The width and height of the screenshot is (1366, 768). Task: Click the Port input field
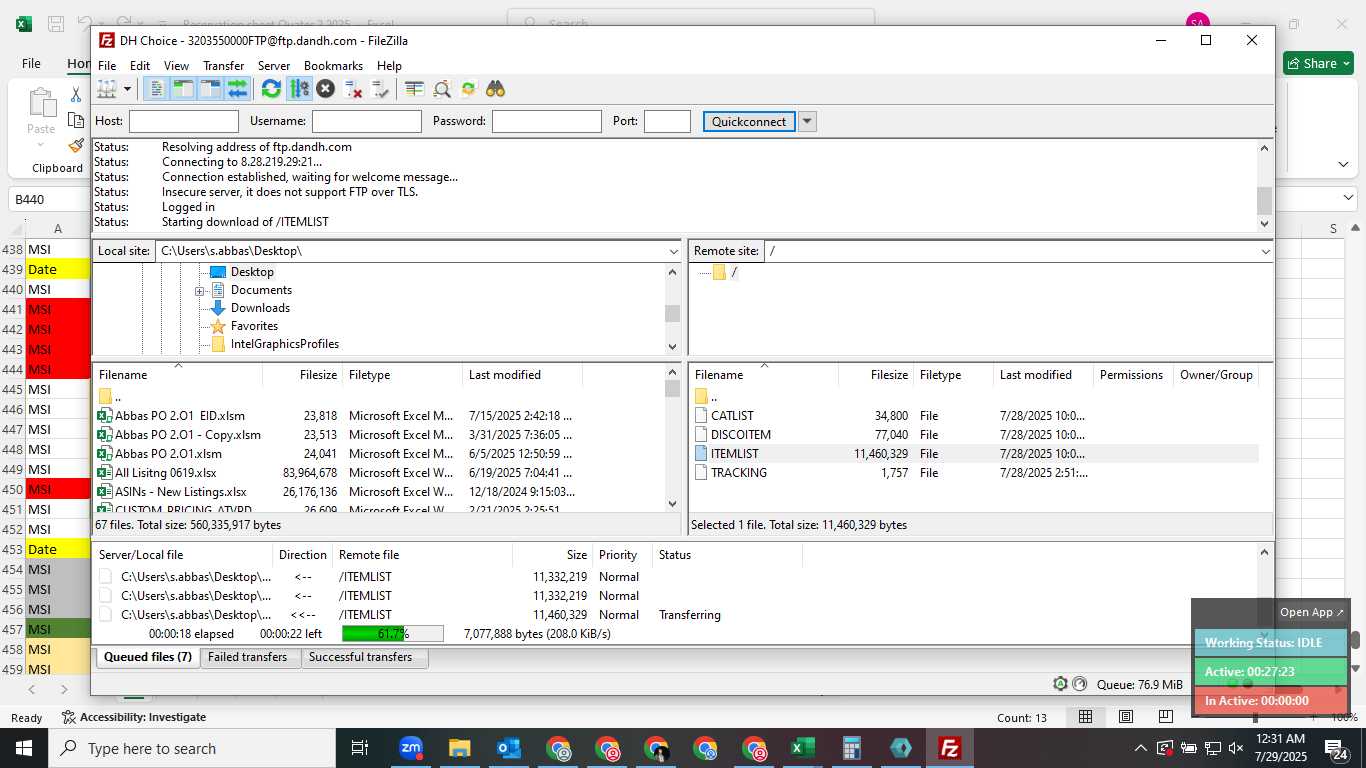(x=667, y=121)
